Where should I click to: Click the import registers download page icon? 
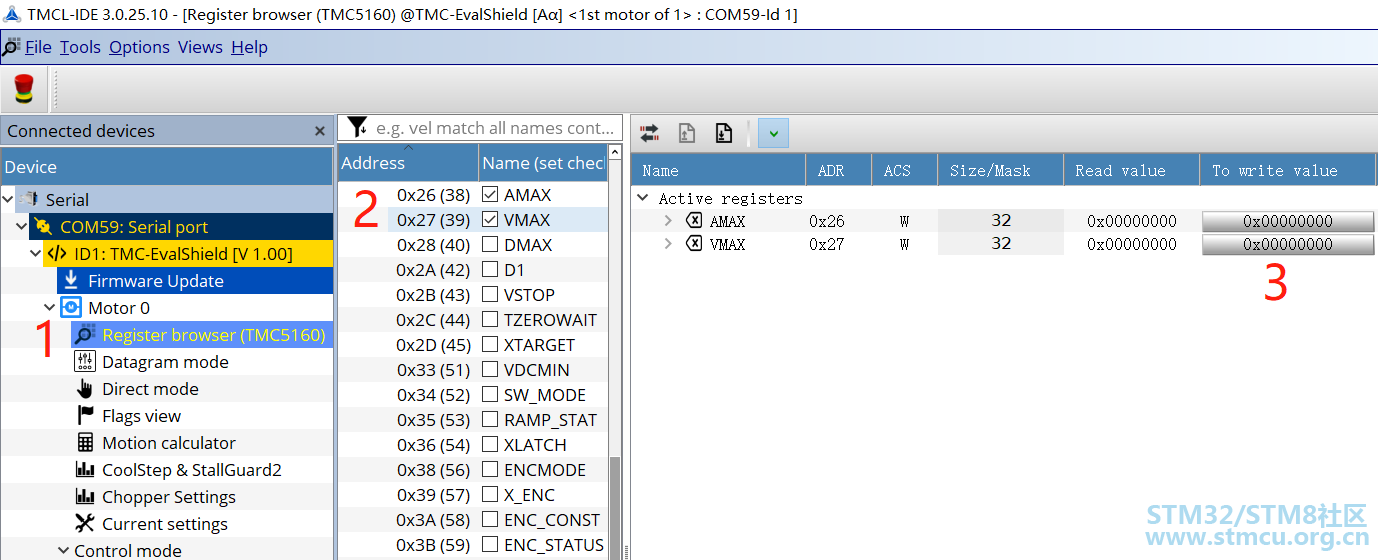pos(724,132)
